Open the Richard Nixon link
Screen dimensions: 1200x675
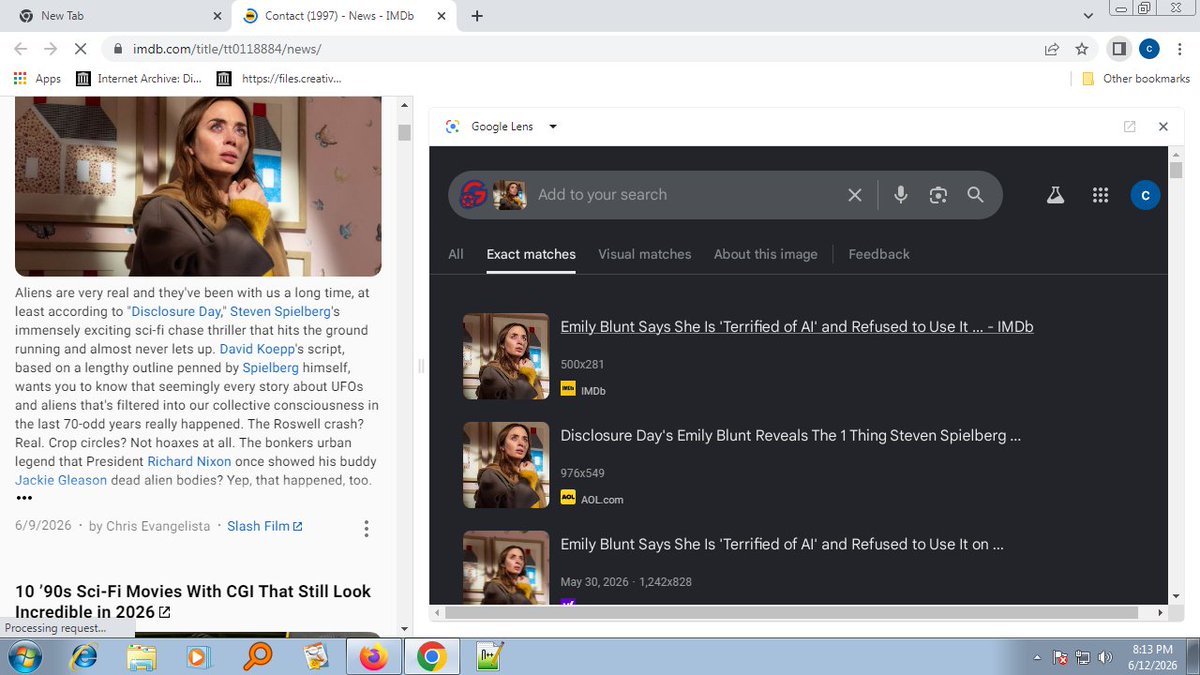click(189, 461)
